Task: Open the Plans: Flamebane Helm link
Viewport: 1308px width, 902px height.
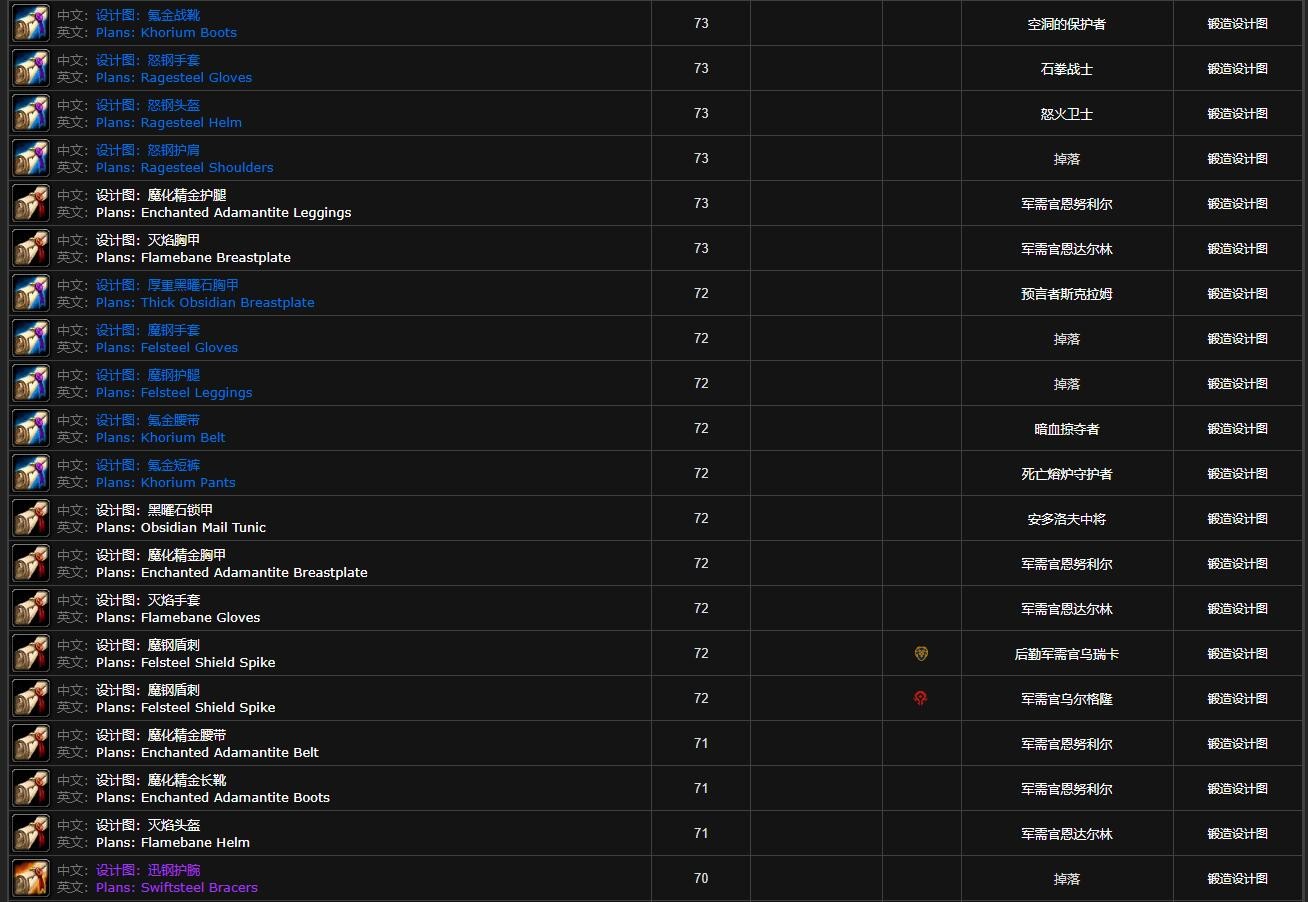Action: click(172, 843)
